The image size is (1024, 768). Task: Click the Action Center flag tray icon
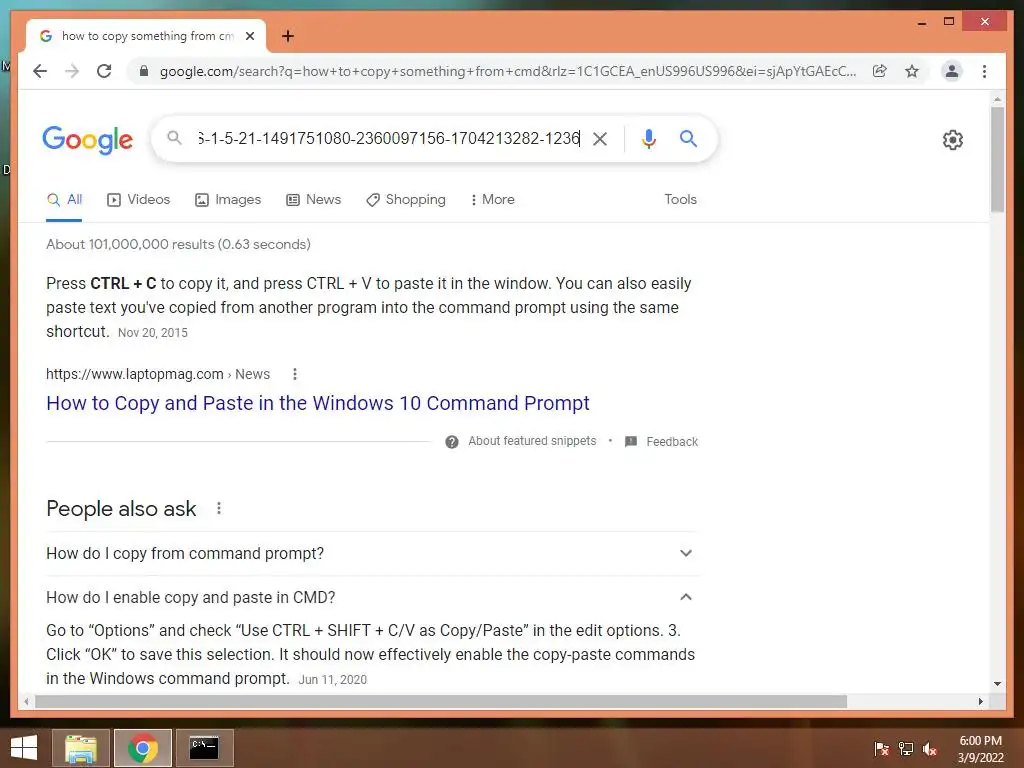(881, 749)
